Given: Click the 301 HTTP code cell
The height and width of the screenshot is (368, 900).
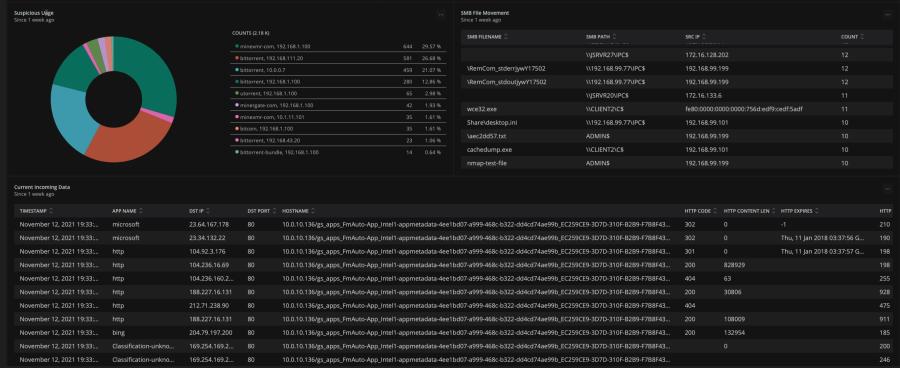Looking at the screenshot, I should tap(690, 251).
